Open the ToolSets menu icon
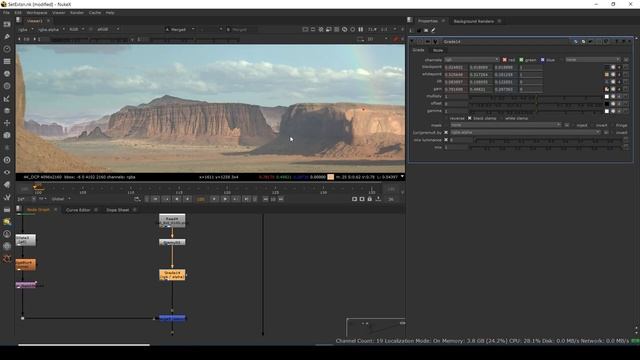Screen dimensions: 640x360 click(7, 197)
